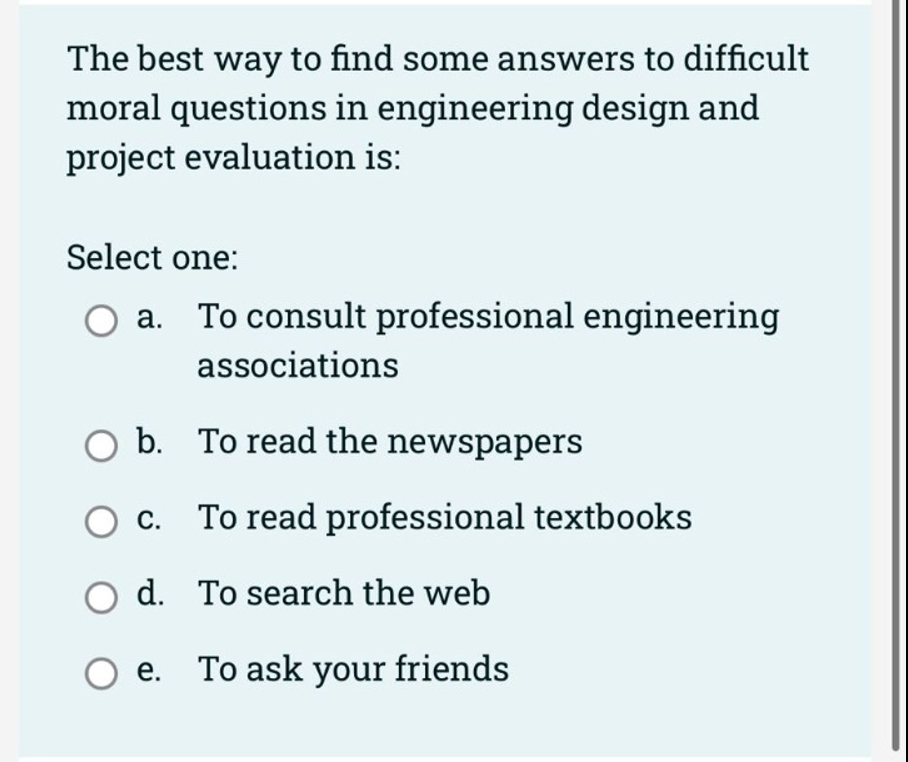This screenshot has width=908, height=762.
Task: Click the question text about moral questions
Action: (437, 106)
